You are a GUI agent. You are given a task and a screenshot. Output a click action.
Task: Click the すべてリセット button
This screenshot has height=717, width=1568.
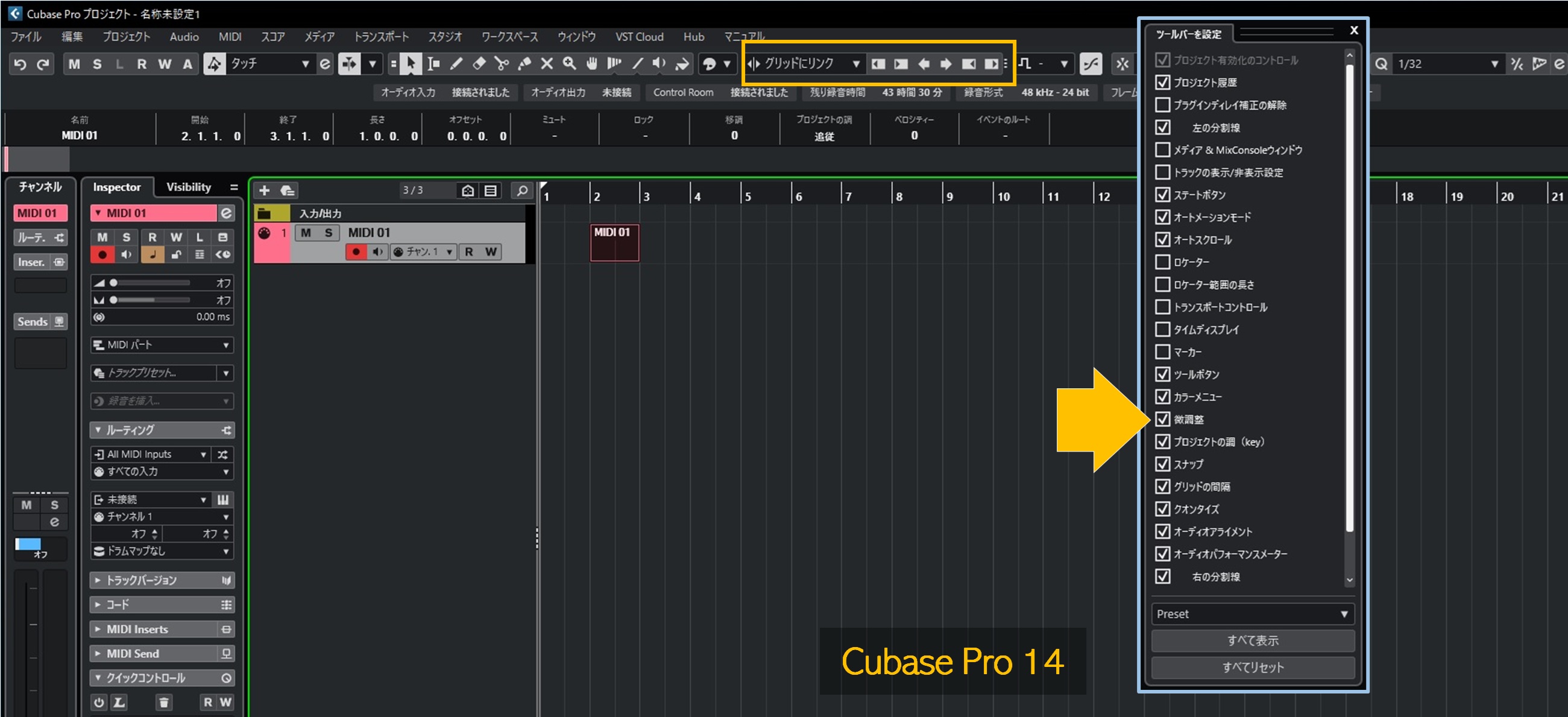click(x=1252, y=667)
